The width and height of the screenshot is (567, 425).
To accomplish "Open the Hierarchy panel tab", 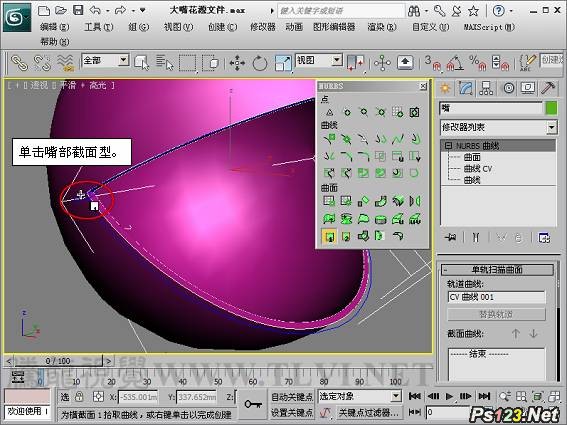I will pyautogui.click(x=486, y=88).
